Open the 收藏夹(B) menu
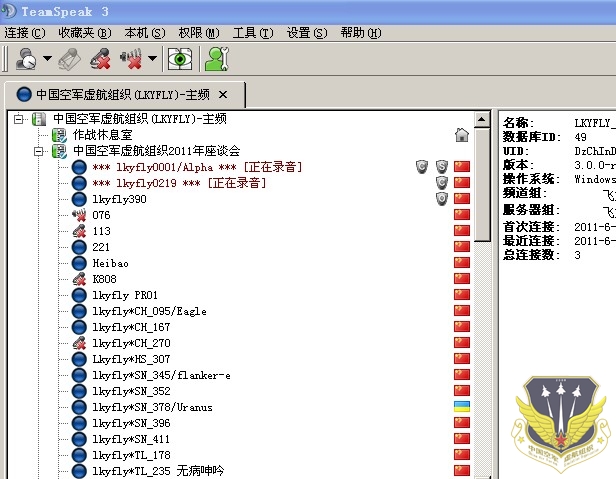 pyautogui.click(x=85, y=33)
